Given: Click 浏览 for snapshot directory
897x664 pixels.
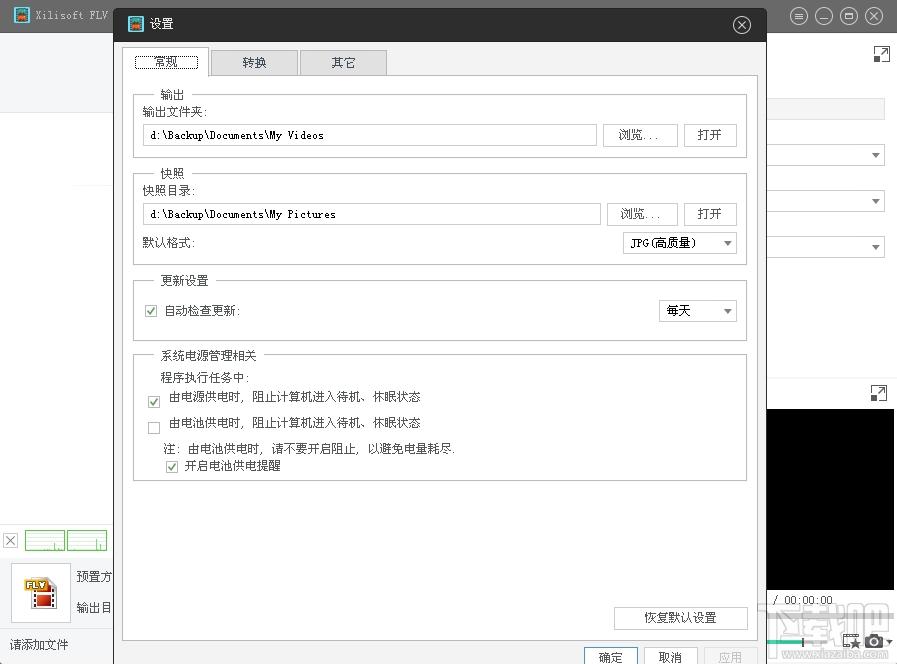Looking at the screenshot, I should pos(642,214).
